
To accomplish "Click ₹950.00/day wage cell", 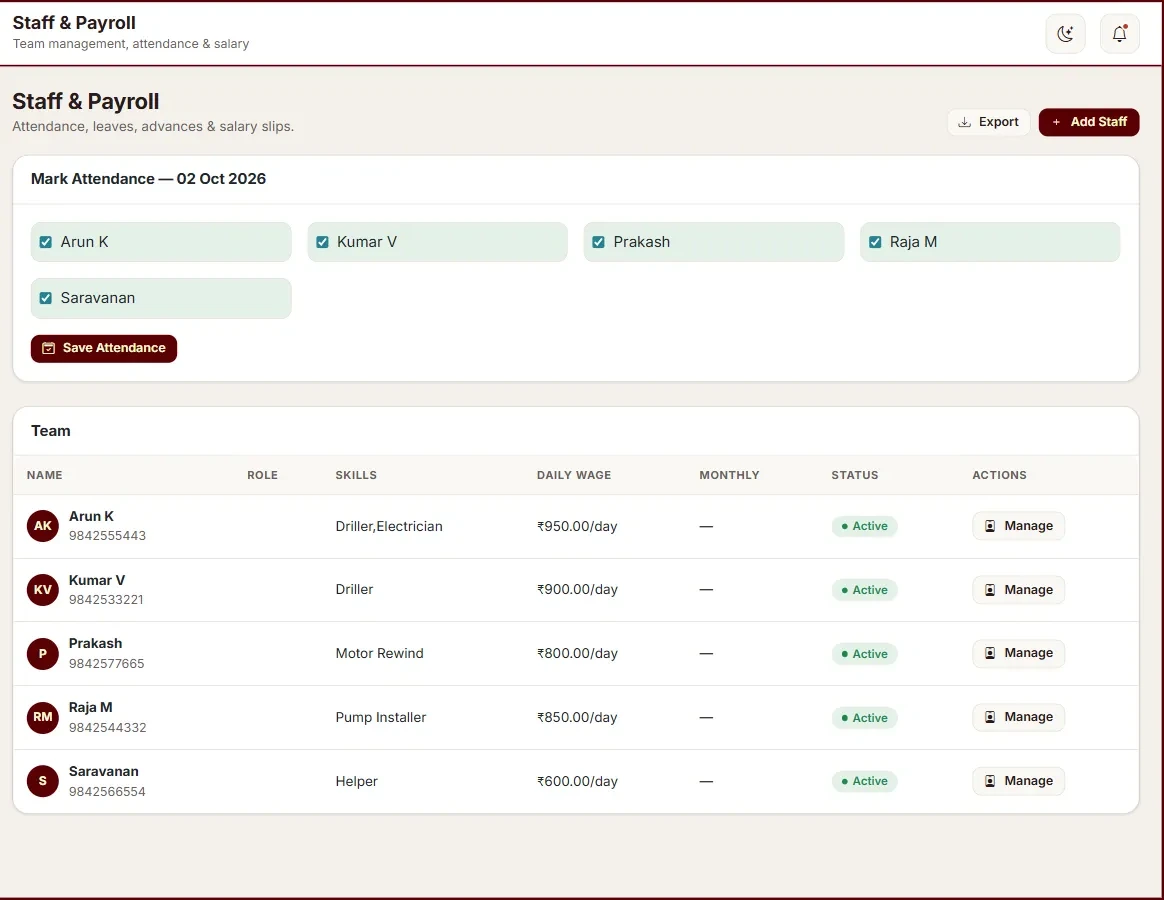I will click(578, 526).
